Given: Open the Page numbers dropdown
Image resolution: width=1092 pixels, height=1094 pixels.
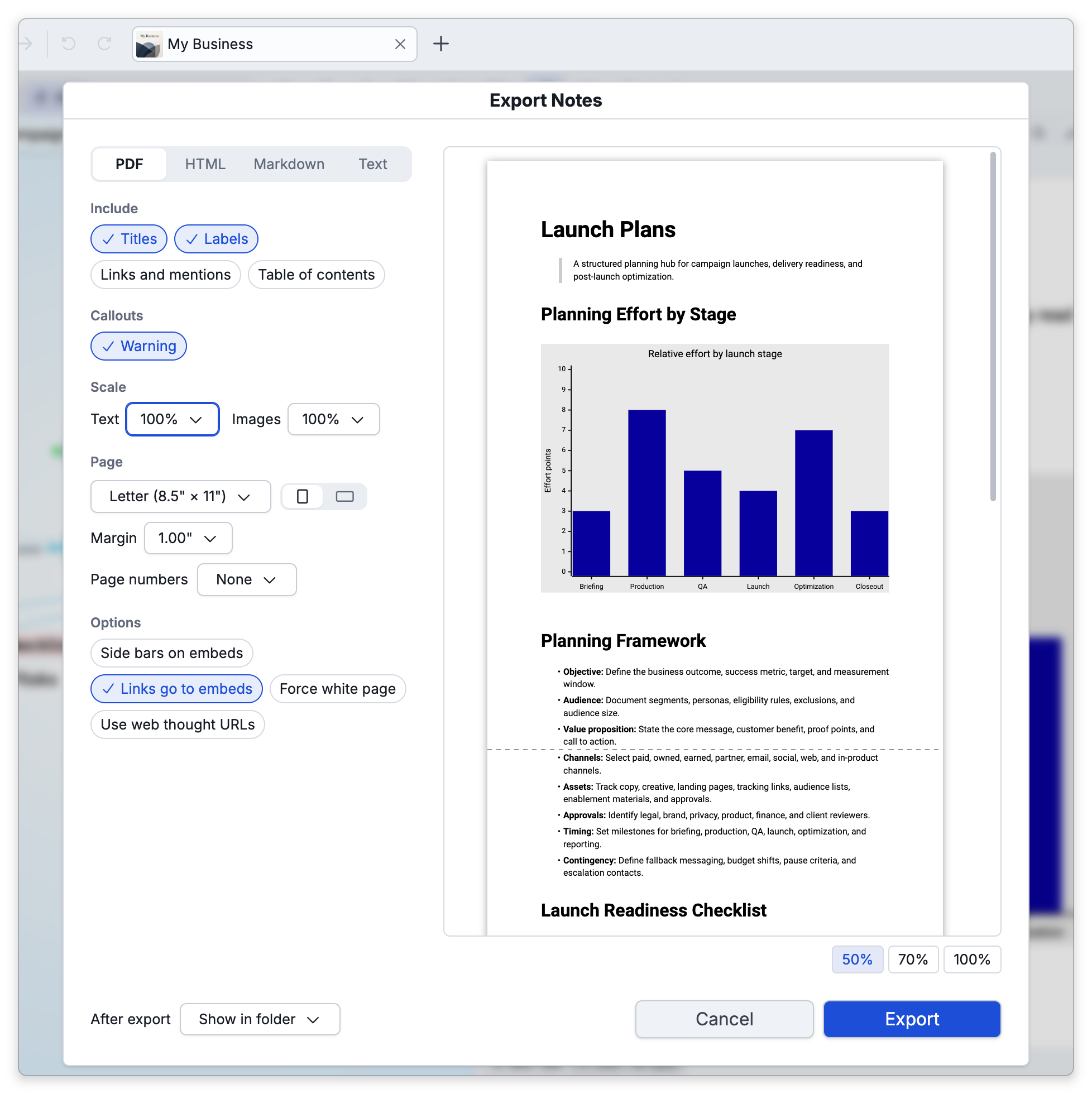Looking at the screenshot, I should click(x=247, y=579).
